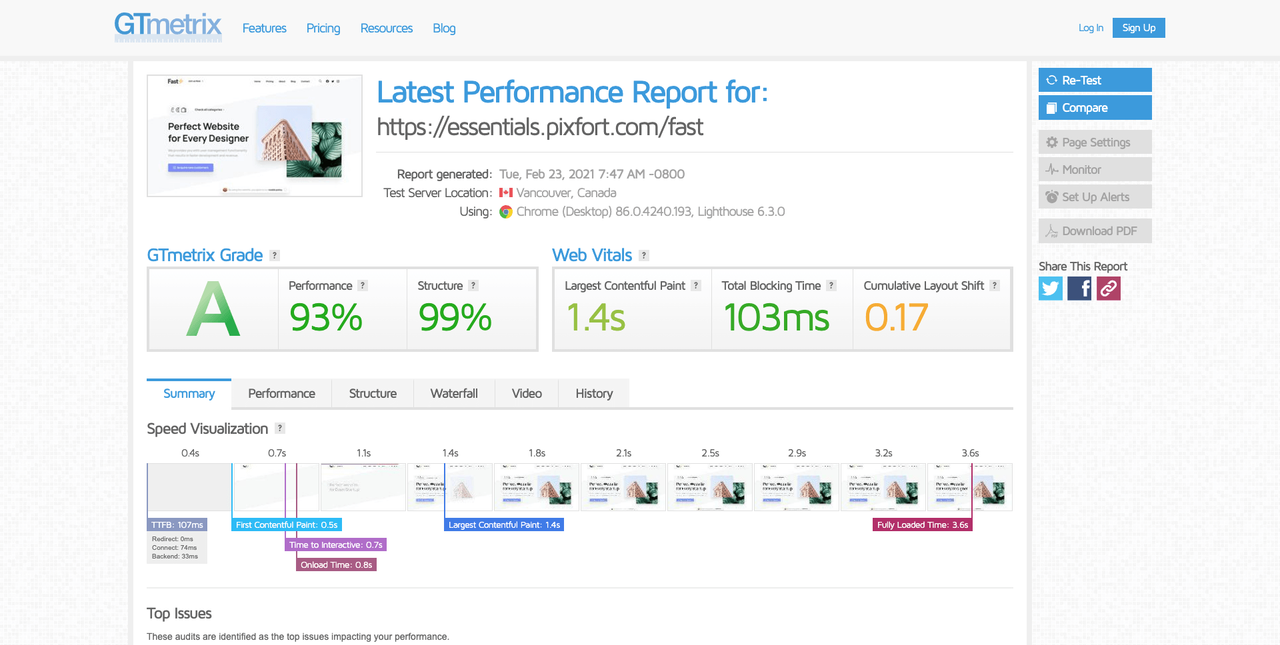Click help icon for Cumulative Layout Shift
This screenshot has width=1280, height=645.
[994, 286]
